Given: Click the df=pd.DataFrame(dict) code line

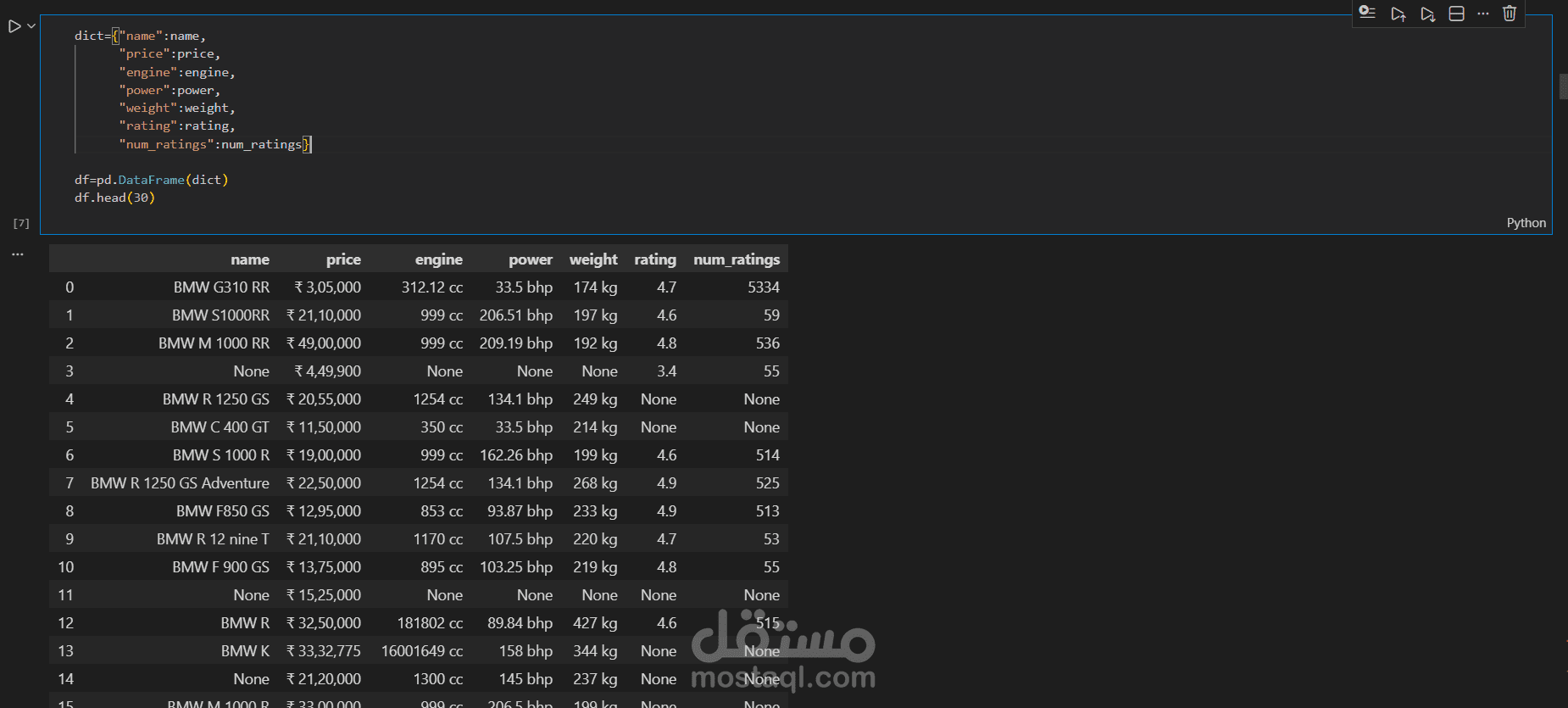Looking at the screenshot, I should 151,180.
